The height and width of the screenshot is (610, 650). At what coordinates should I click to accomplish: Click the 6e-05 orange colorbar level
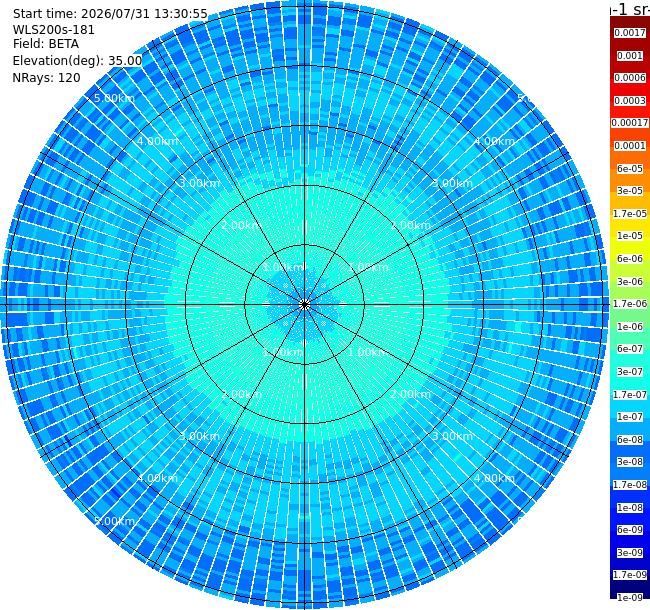tap(630, 169)
